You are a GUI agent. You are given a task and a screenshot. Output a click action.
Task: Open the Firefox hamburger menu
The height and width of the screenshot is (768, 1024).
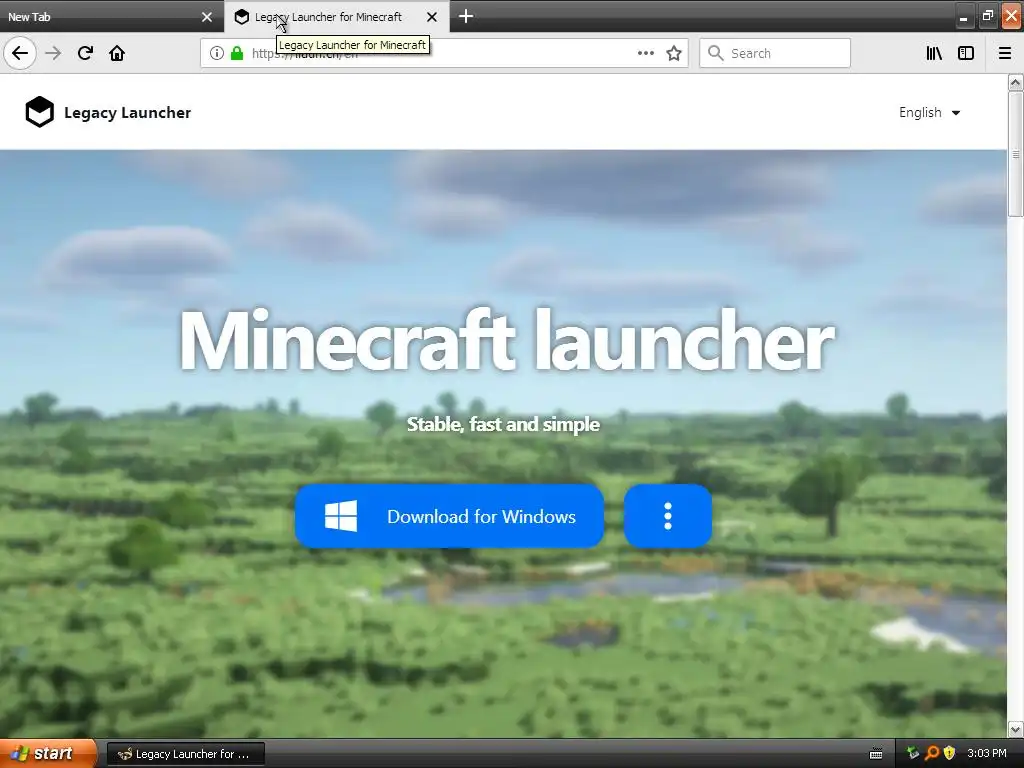pos(1005,53)
